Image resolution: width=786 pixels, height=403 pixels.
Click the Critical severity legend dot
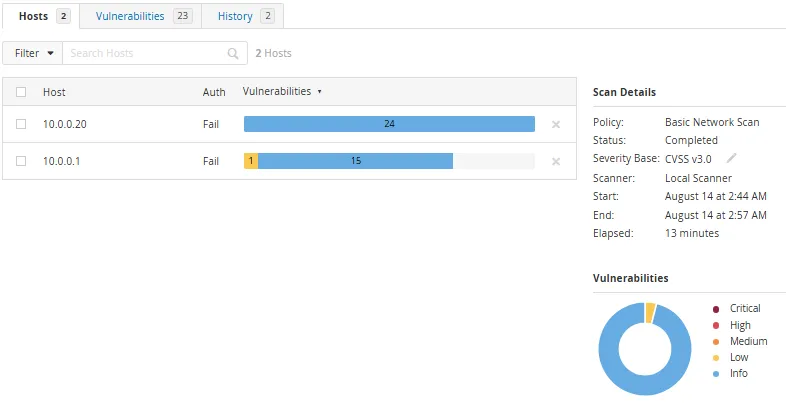pyautogui.click(x=715, y=309)
